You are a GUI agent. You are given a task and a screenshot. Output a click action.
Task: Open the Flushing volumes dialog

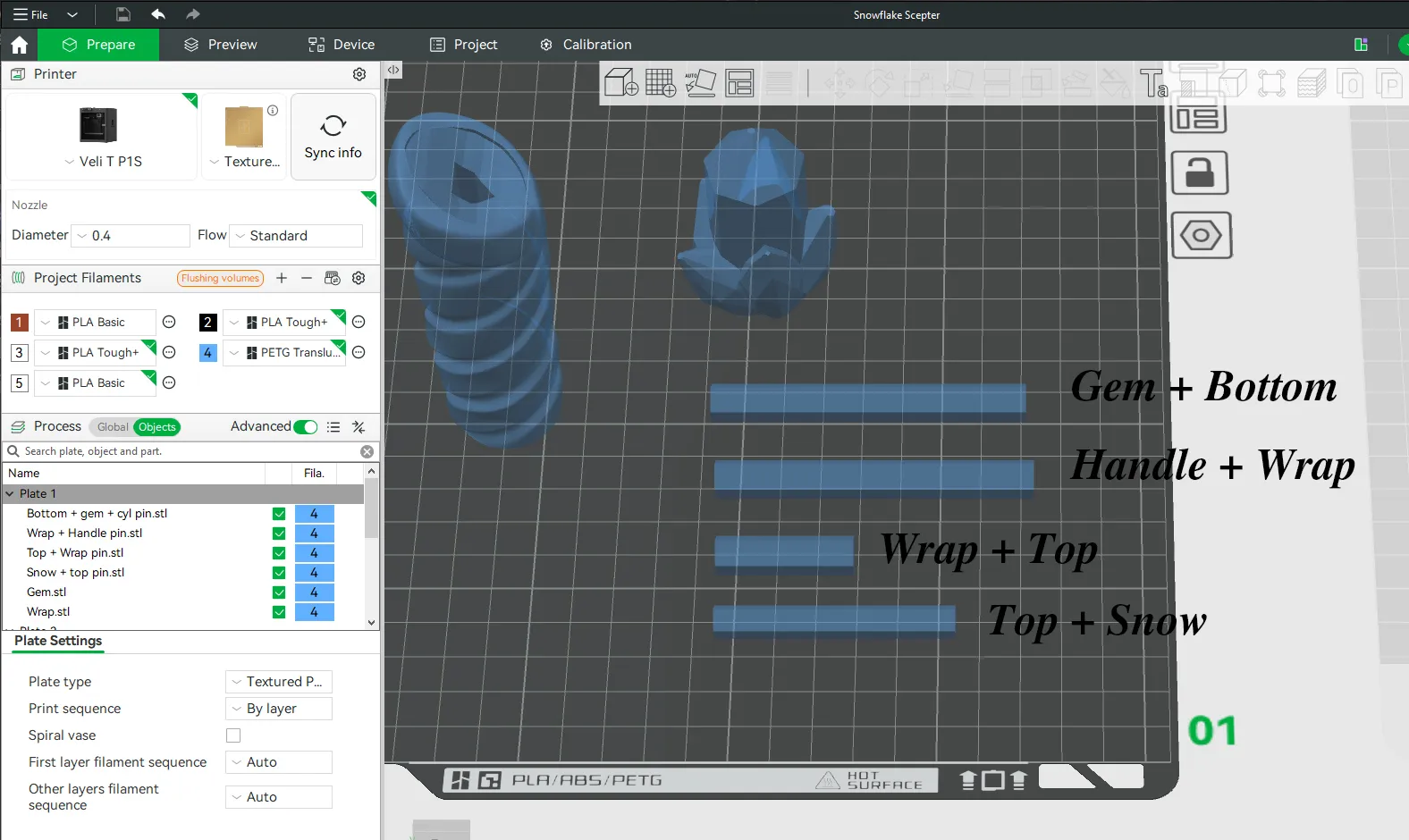pos(220,278)
